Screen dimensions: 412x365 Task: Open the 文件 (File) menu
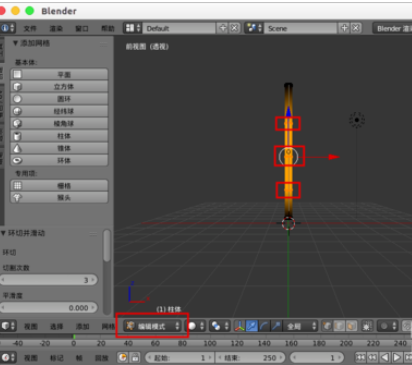coord(30,29)
